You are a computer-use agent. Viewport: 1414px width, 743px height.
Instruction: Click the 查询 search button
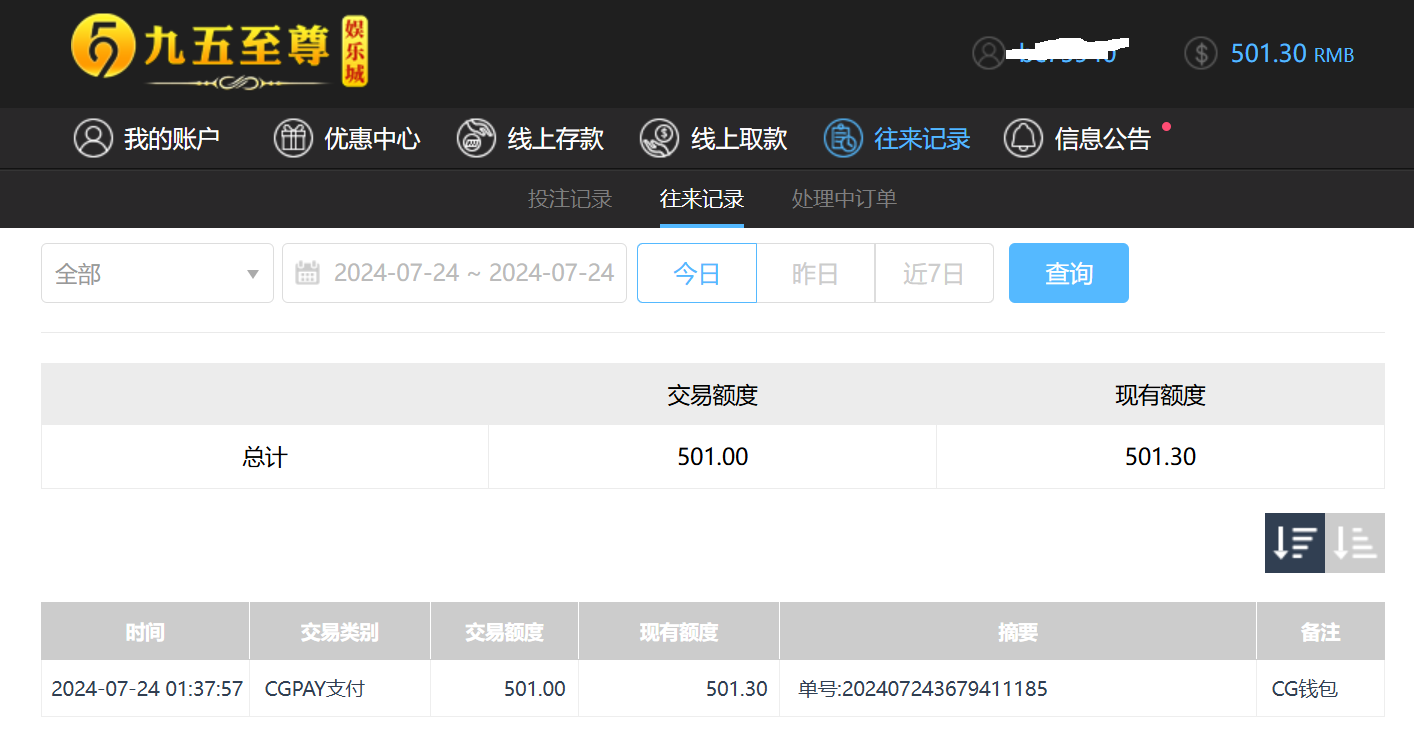(x=1068, y=273)
